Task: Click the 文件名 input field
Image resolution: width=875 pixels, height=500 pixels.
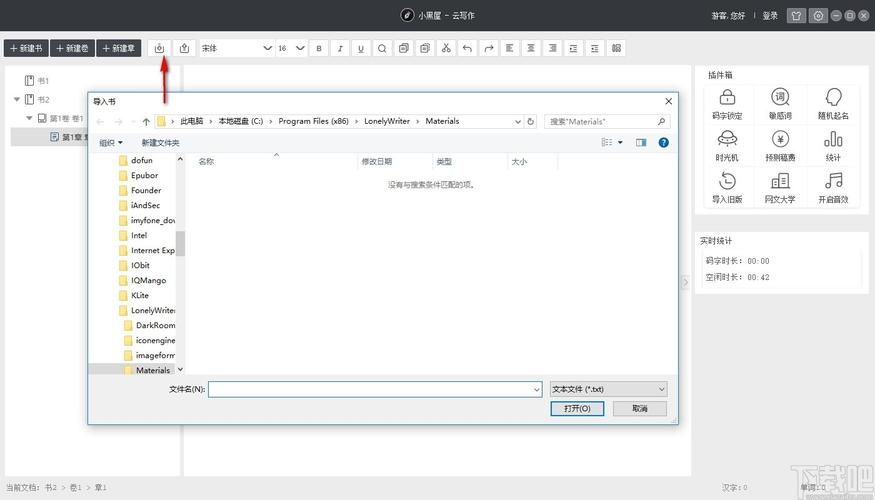Action: 374,389
